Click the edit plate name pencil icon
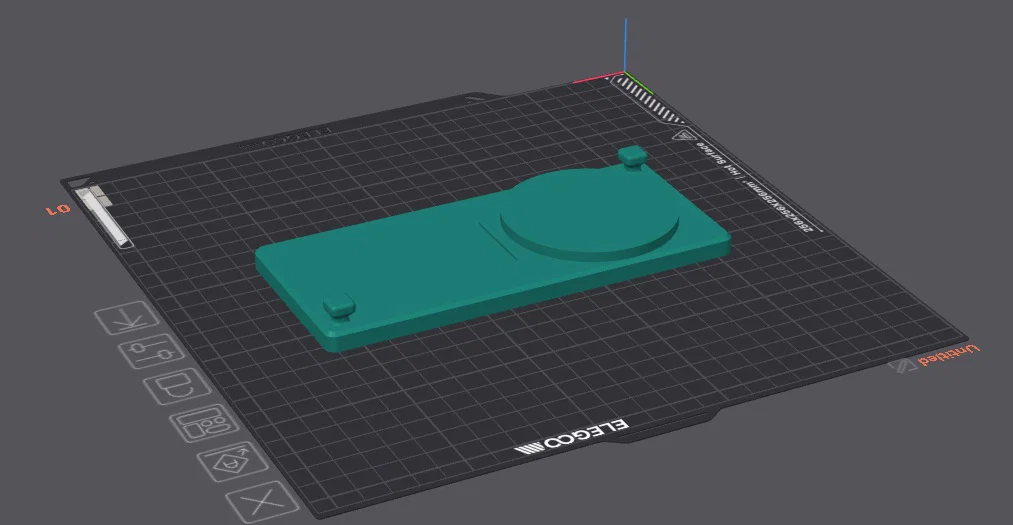Viewport: 1013px width, 525px height. pos(902,366)
